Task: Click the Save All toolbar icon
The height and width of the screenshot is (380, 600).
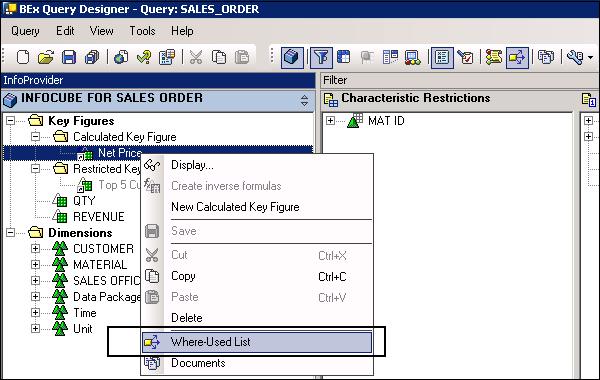Action: pos(92,58)
